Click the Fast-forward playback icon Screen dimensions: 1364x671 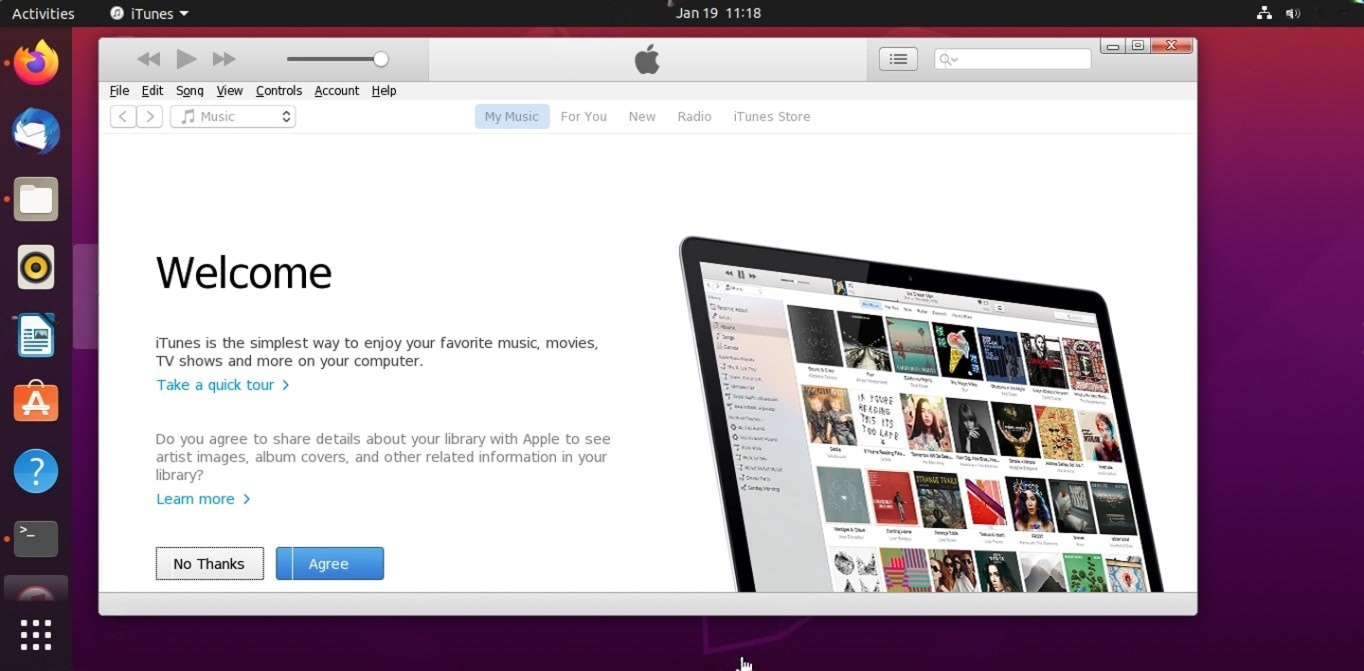(x=224, y=58)
